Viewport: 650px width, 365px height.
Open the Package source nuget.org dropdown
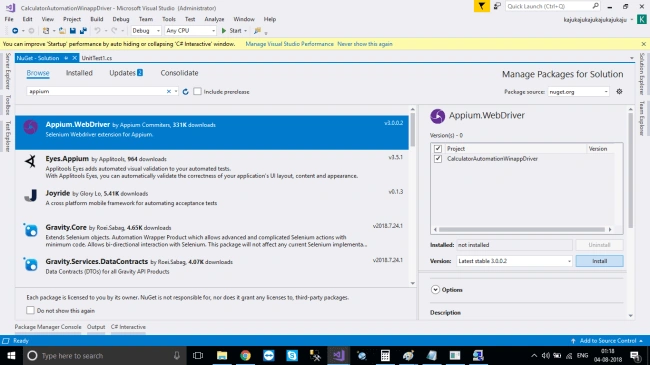point(578,92)
